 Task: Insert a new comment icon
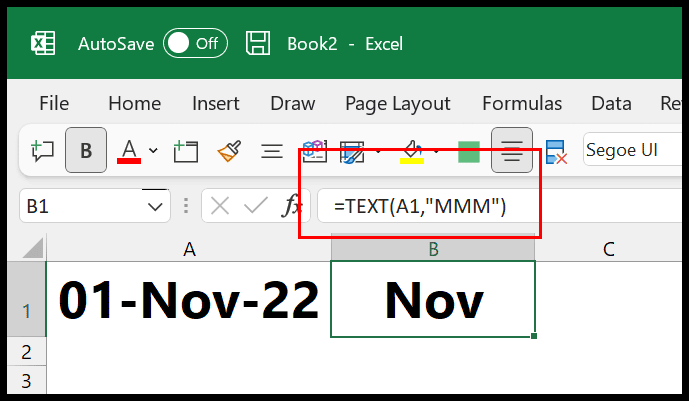43,151
